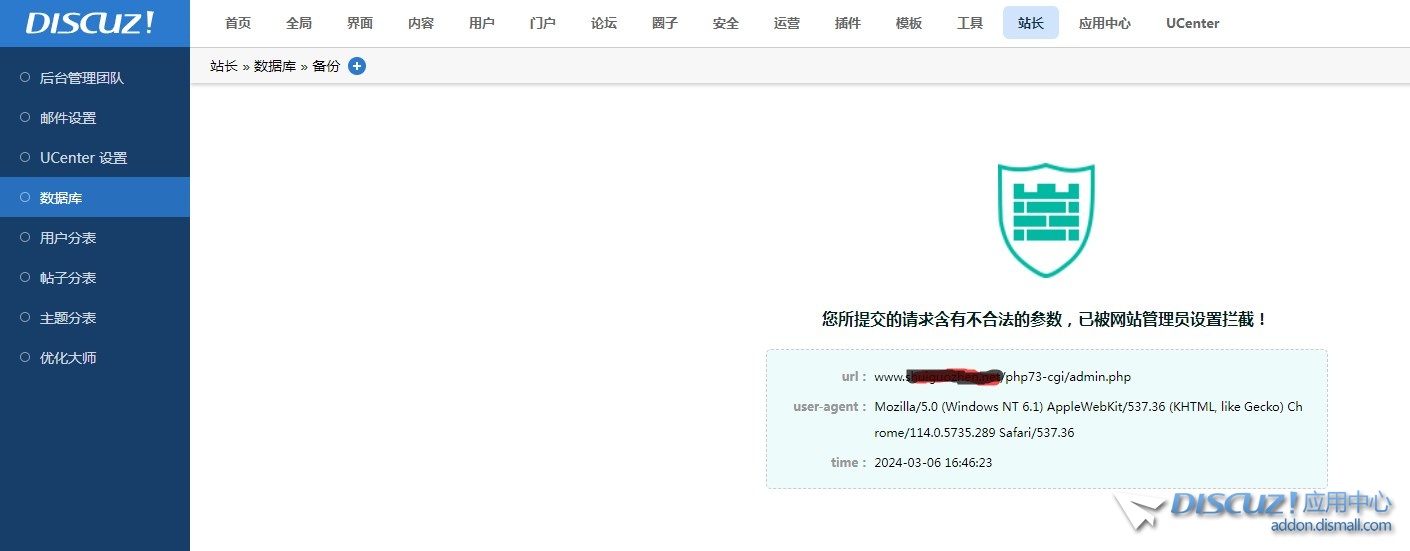Open 用户分表 sidebar entry
Image resolution: width=1410 pixels, height=551 pixels.
pyautogui.click(x=68, y=238)
